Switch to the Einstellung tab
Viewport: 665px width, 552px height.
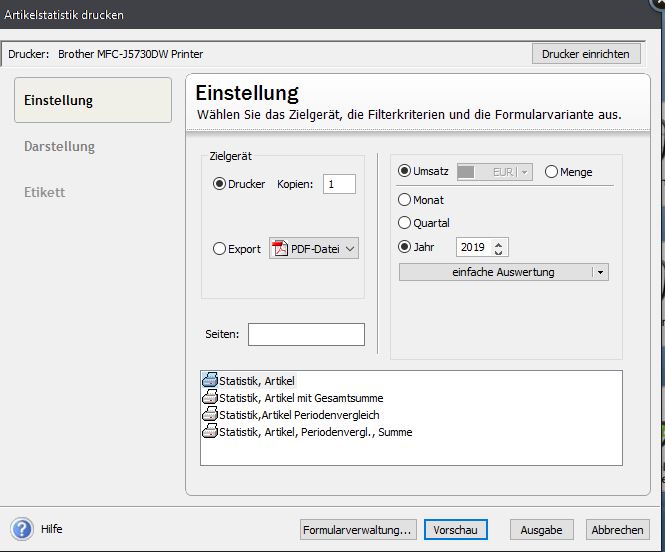coord(93,100)
